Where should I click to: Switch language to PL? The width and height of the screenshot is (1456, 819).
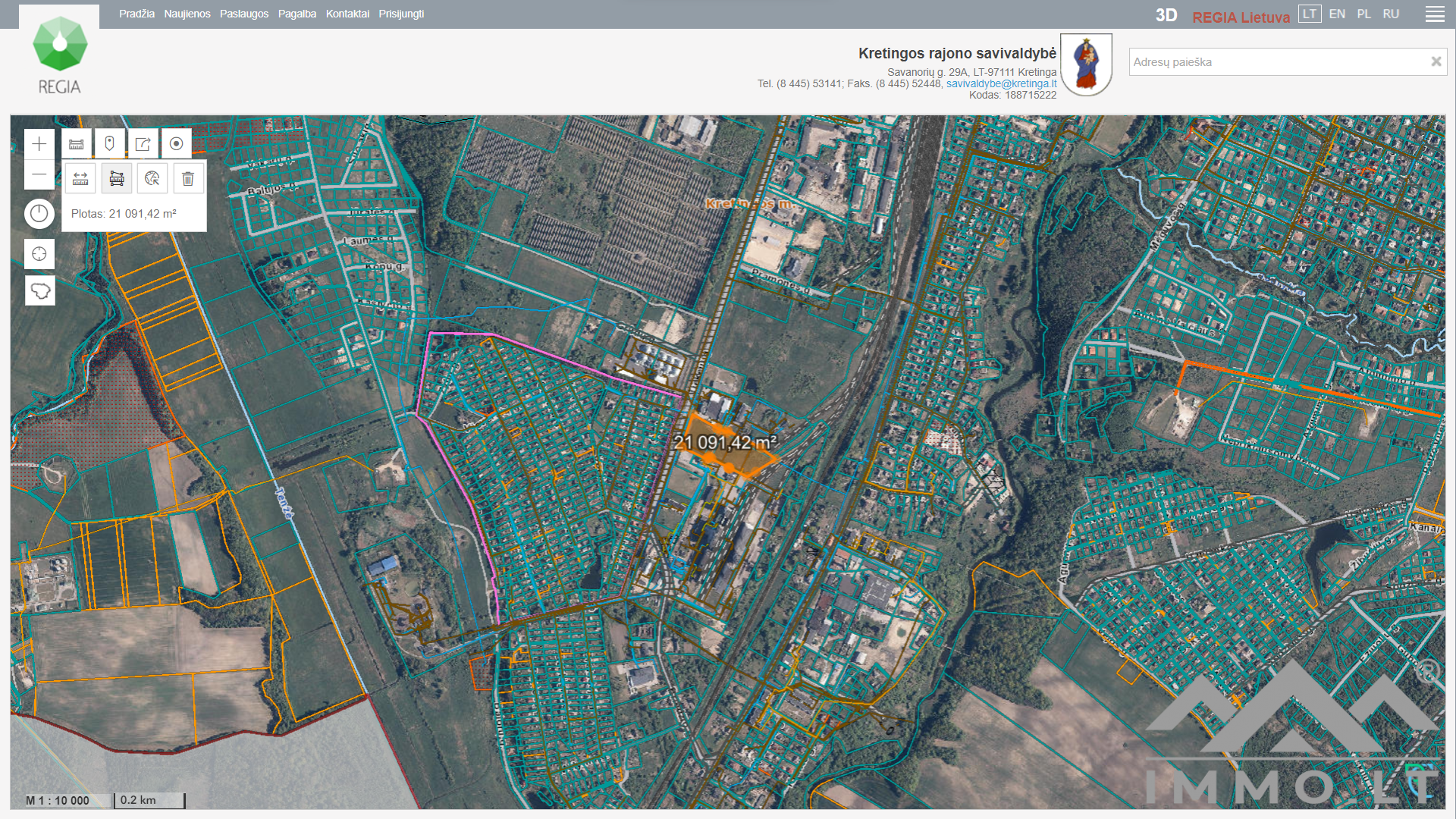click(x=1363, y=14)
